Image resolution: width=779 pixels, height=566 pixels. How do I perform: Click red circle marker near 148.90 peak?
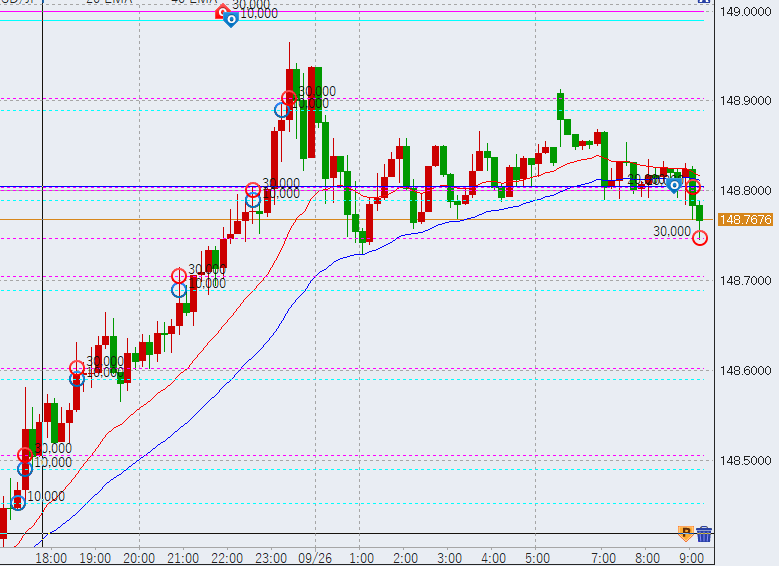(290, 98)
